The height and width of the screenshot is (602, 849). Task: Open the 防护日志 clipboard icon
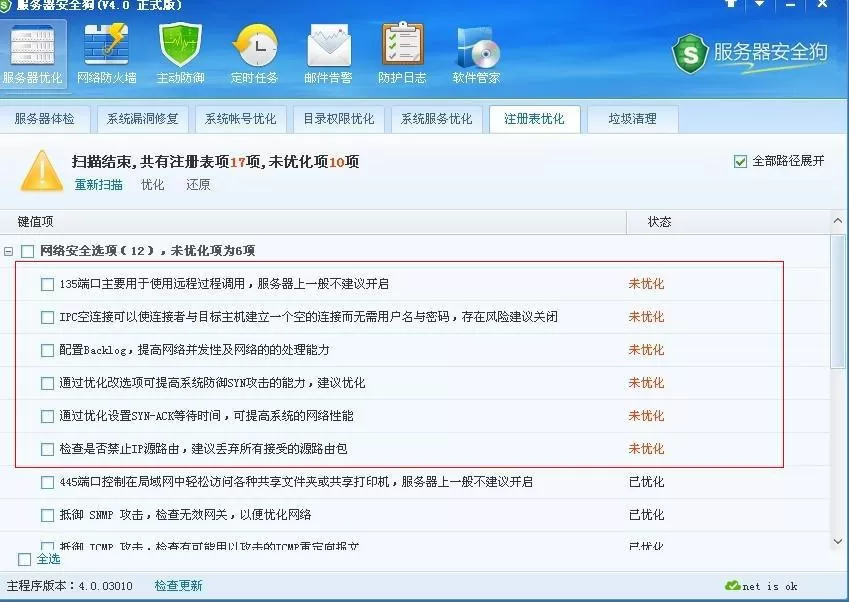pyautogui.click(x=402, y=54)
